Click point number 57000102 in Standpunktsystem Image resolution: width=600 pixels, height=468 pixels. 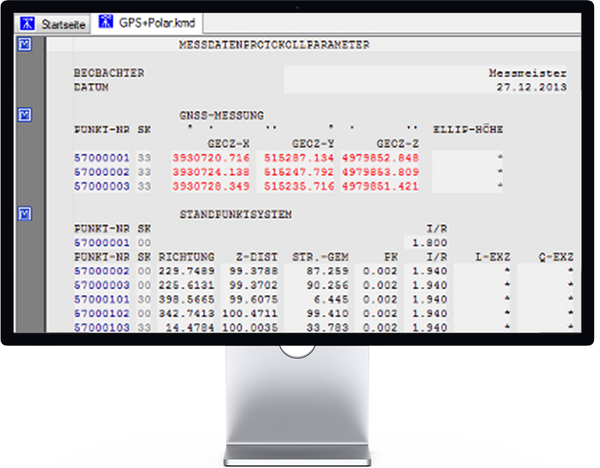pos(101,312)
